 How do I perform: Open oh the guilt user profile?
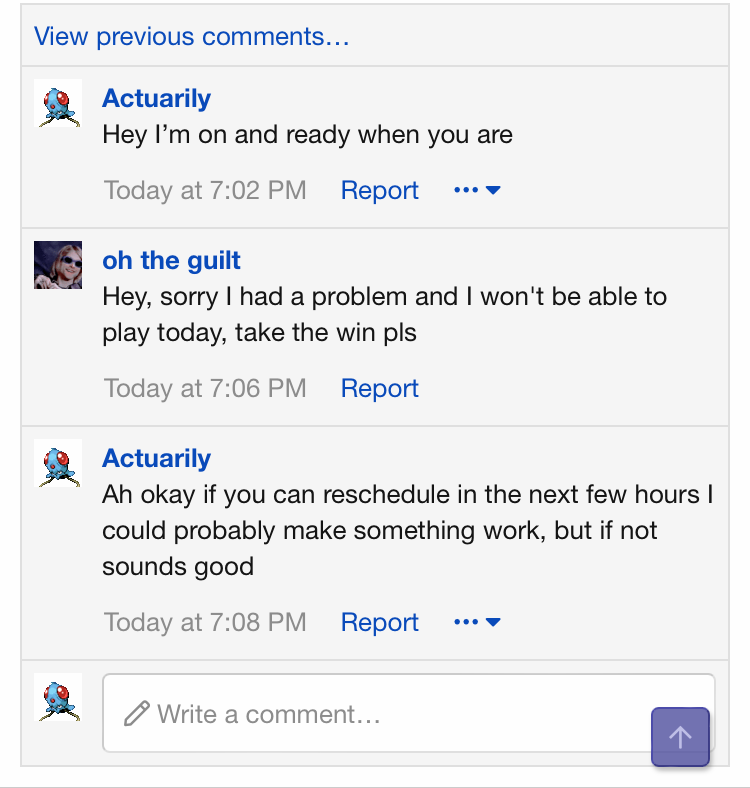[x=171, y=260]
